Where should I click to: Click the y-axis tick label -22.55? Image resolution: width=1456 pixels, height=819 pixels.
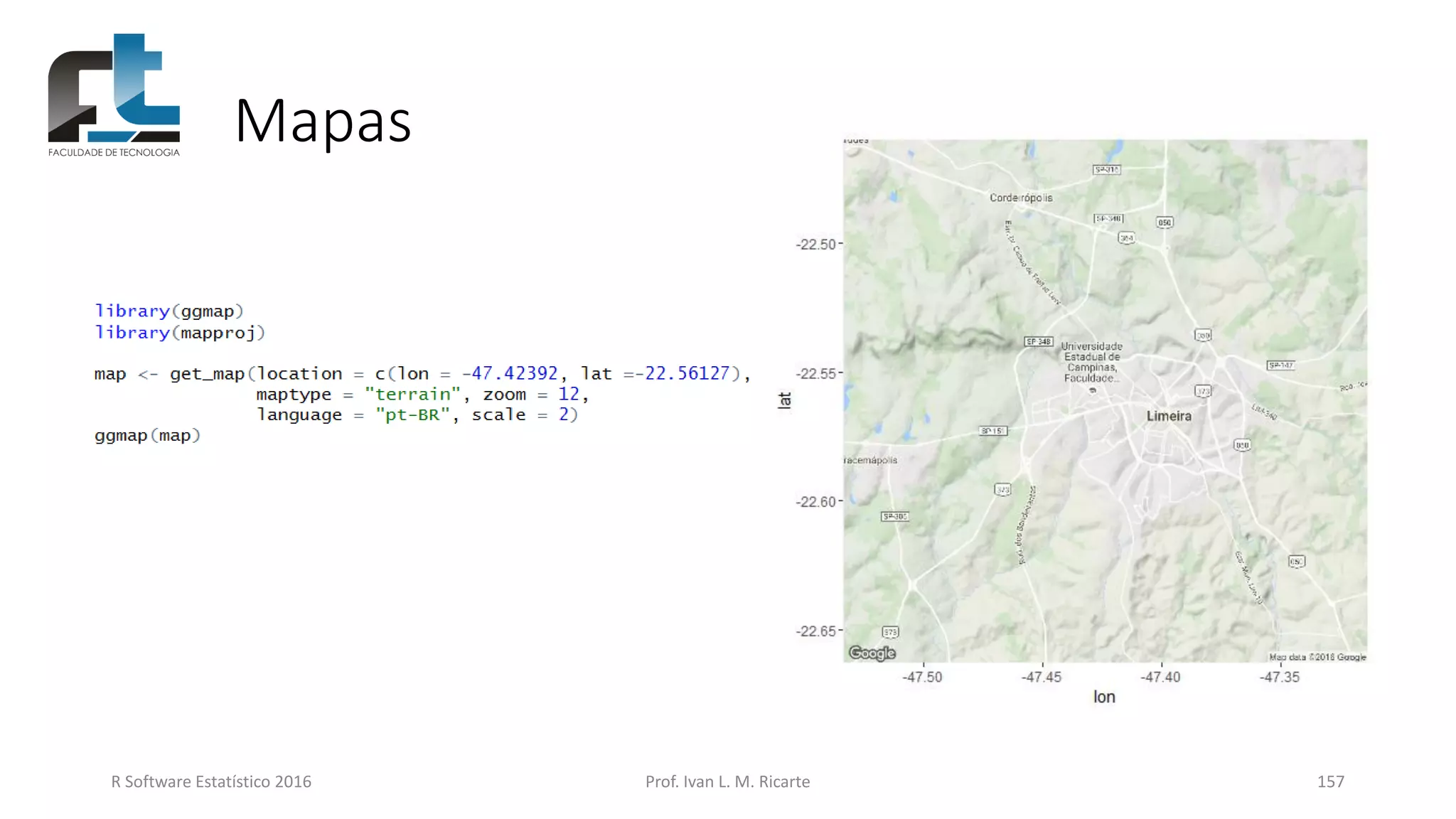click(815, 374)
